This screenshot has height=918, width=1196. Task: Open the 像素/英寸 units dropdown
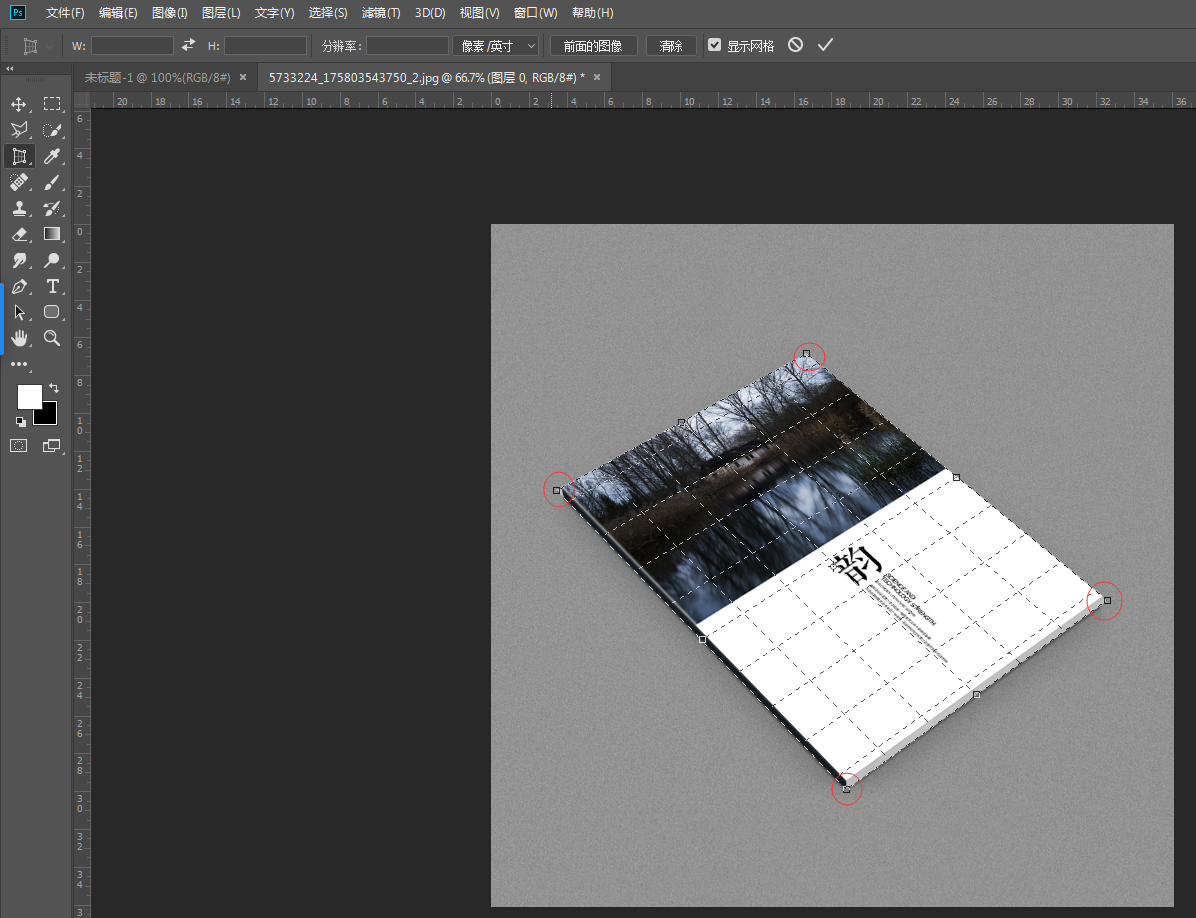[496, 46]
